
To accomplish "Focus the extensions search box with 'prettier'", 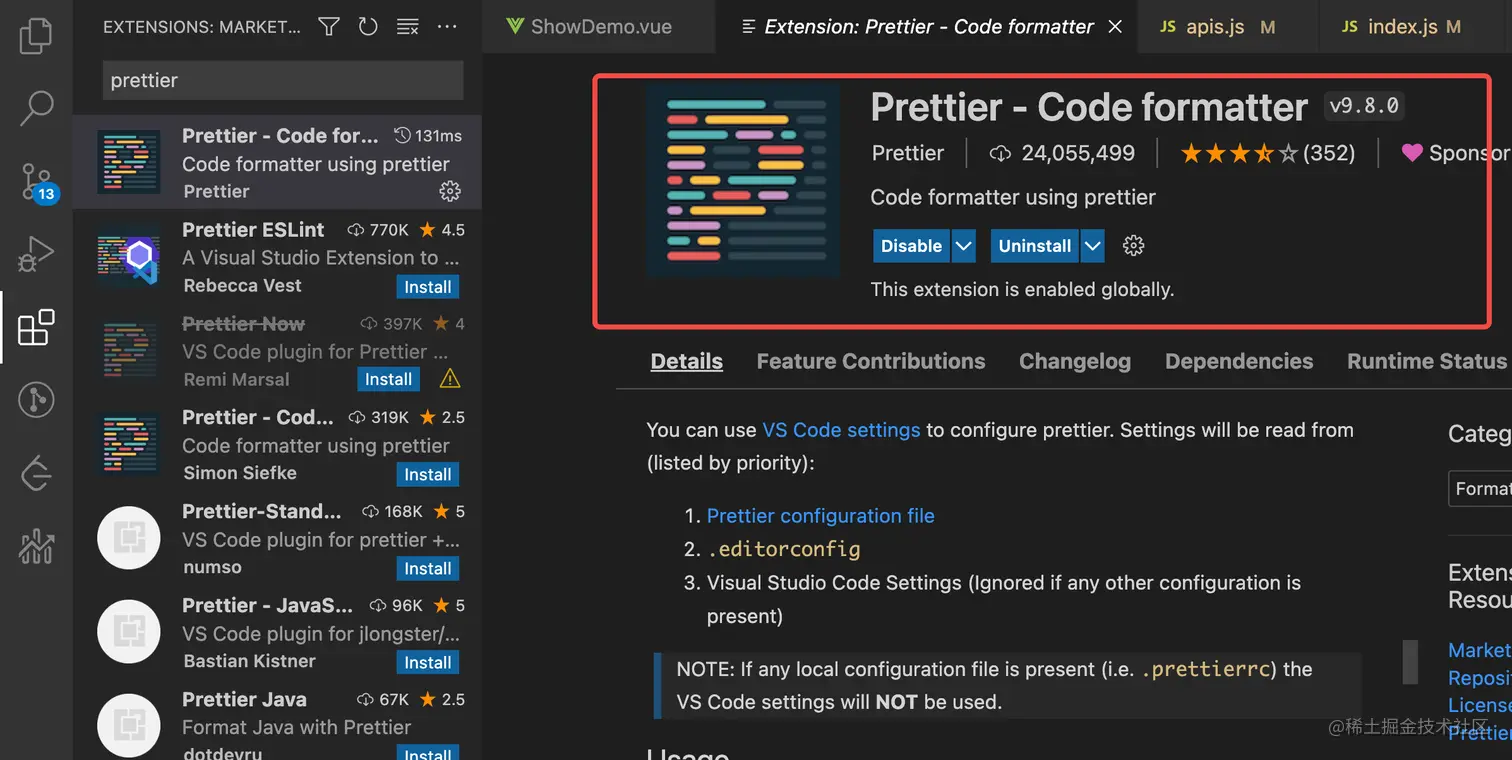I will [x=283, y=80].
